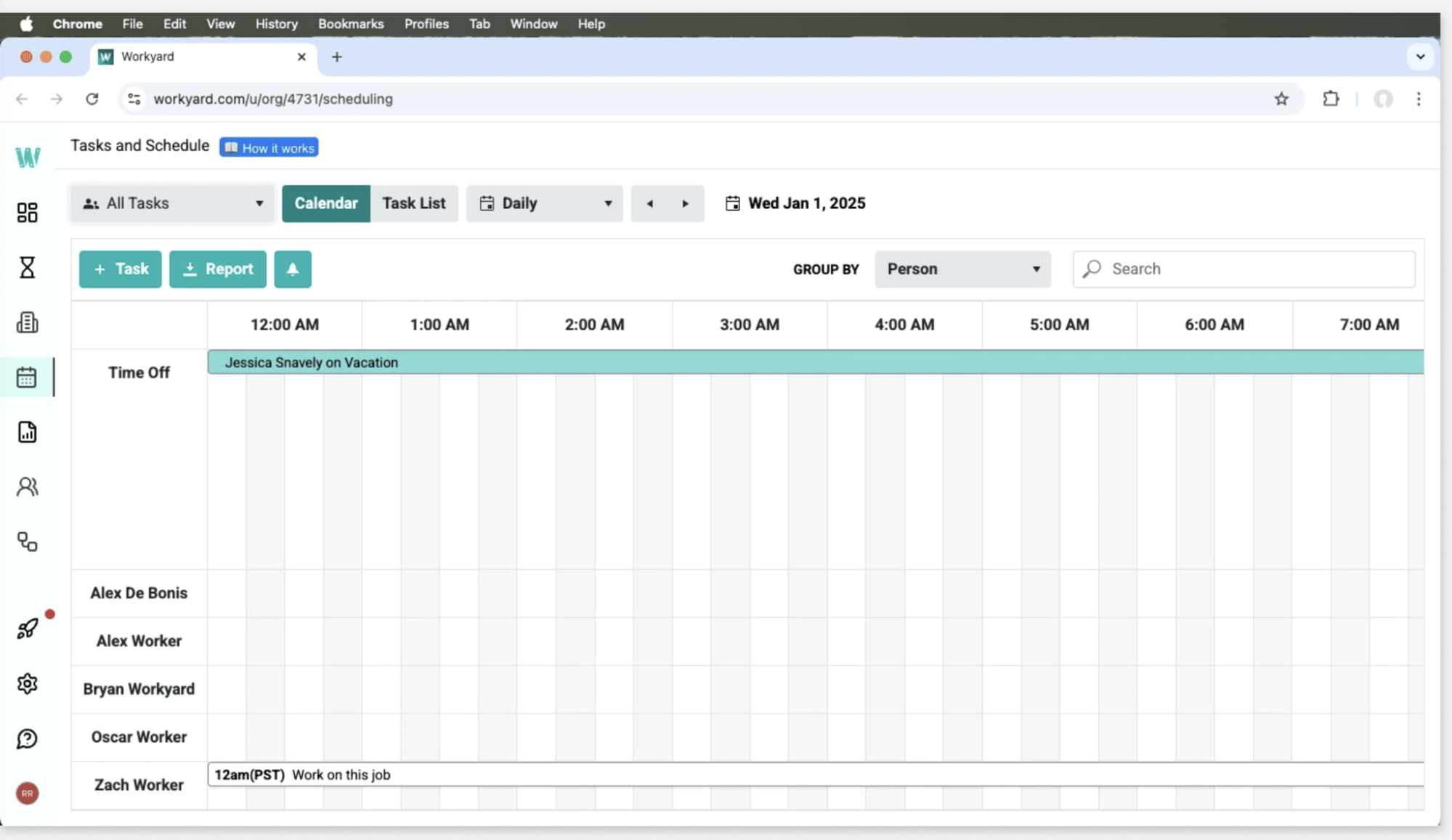1452x840 pixels.
Task: Open the History menu
Action: [x=276, y=24]
